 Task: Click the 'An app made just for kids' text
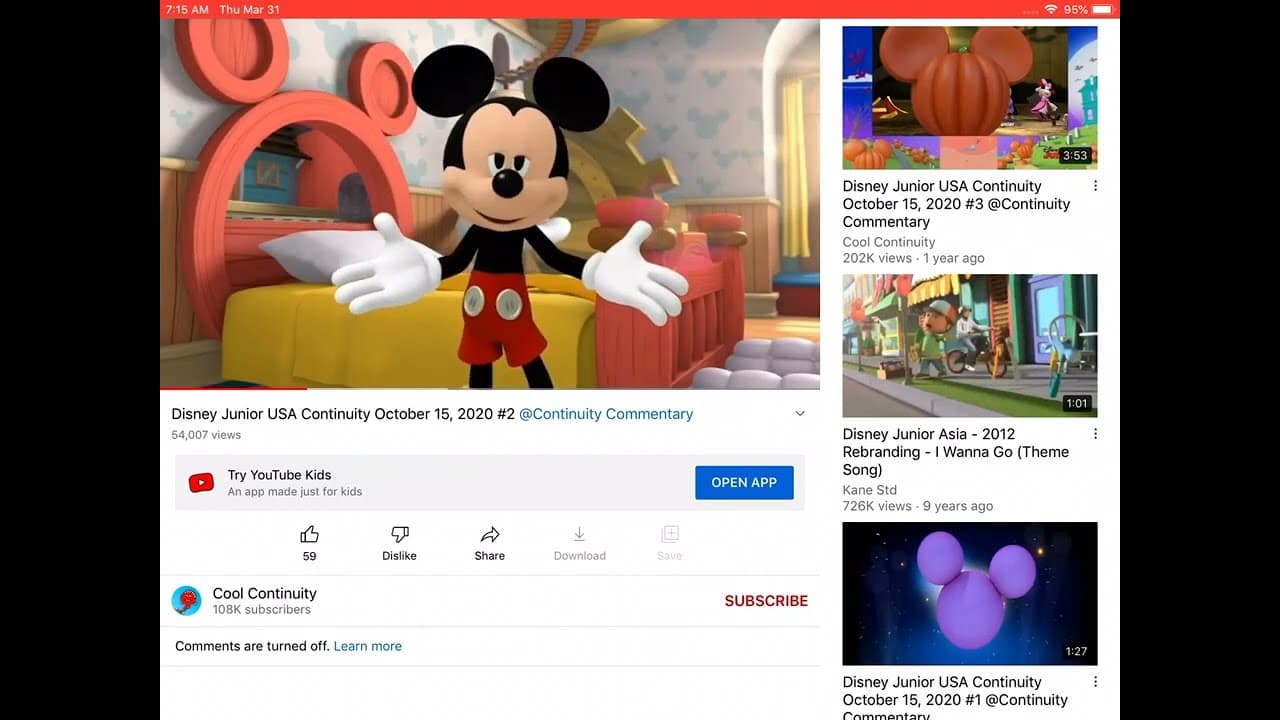[295, 492]
